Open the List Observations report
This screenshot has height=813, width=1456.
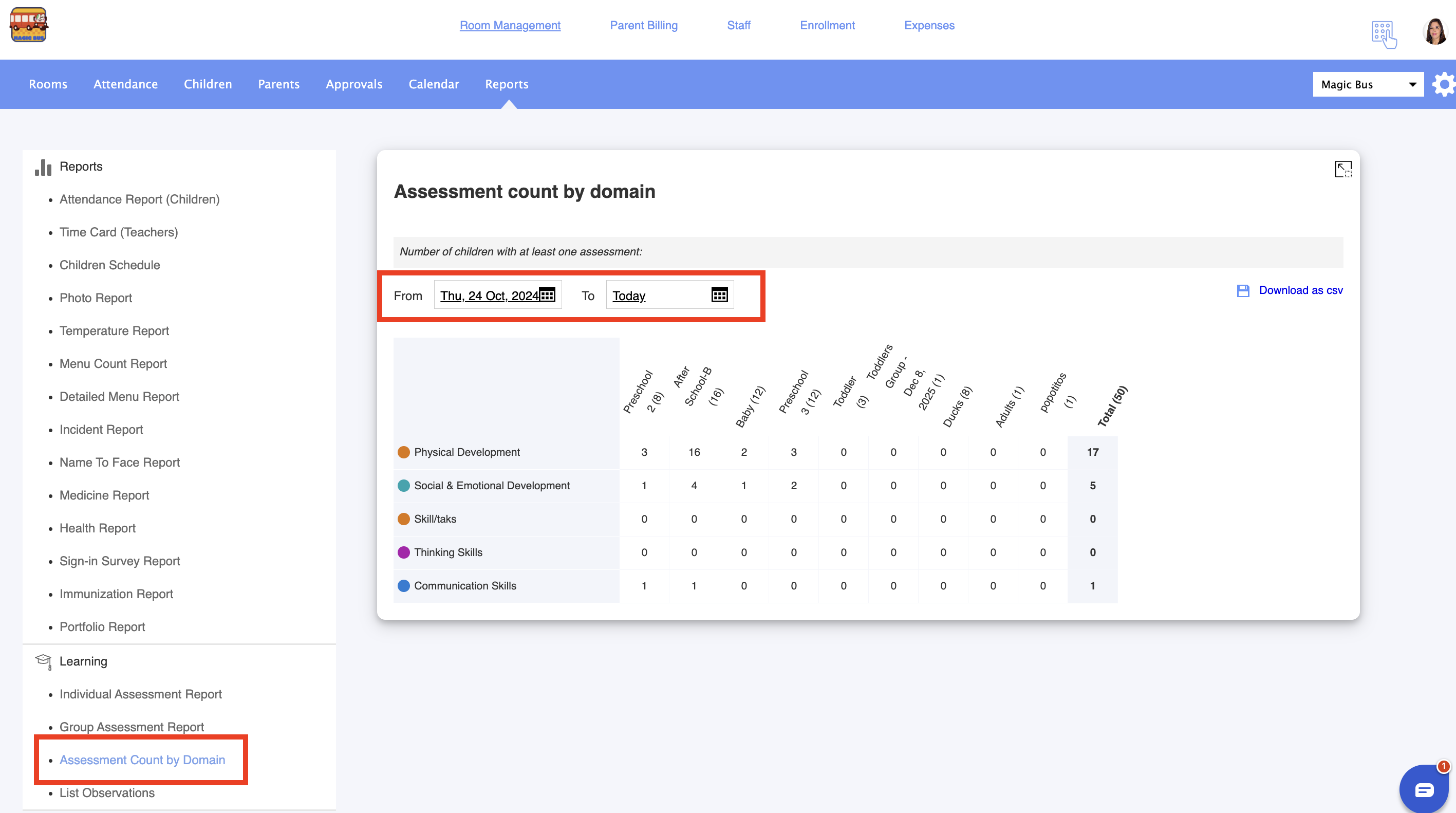click(x=107, y=792)
